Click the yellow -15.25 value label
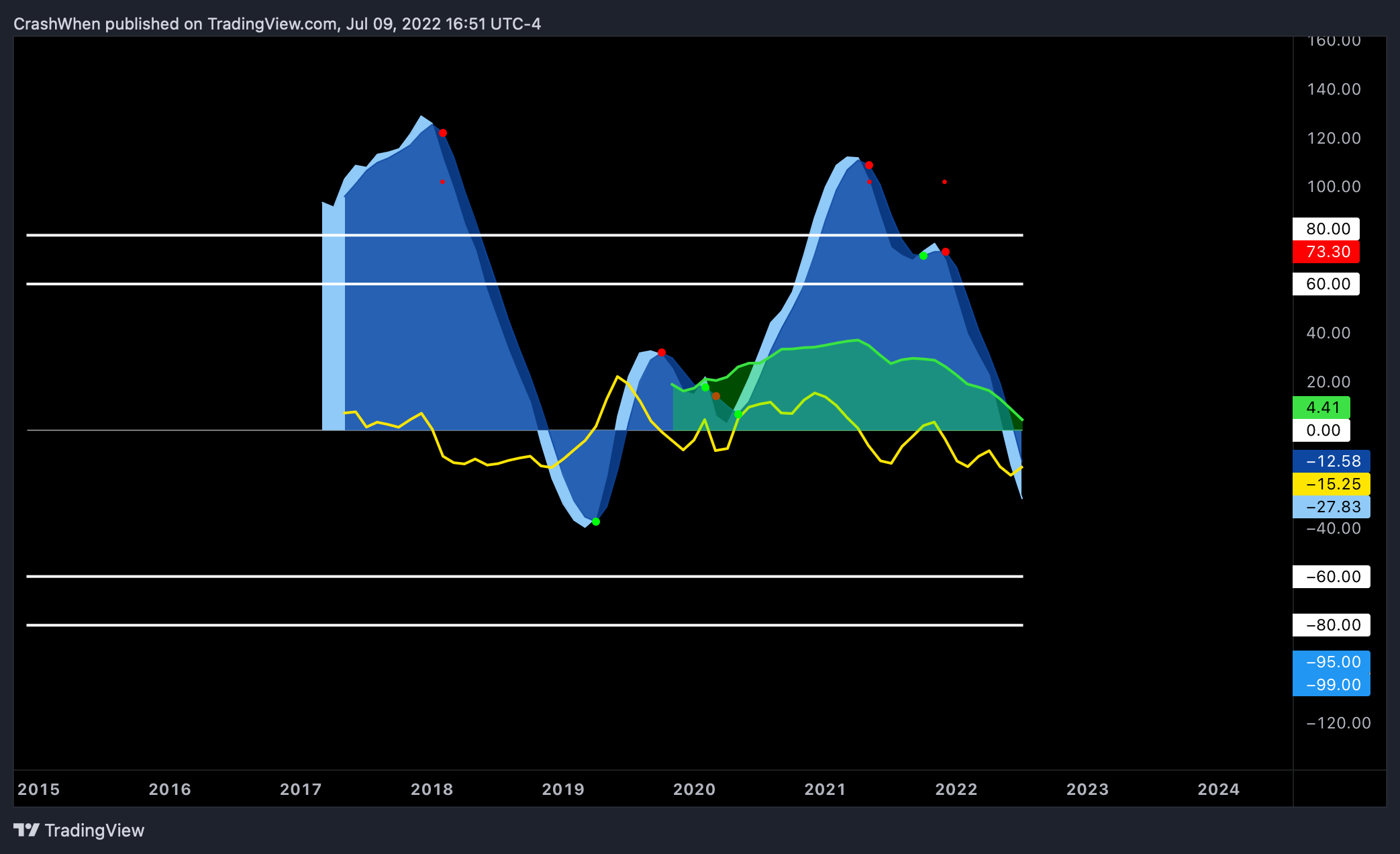Image resolution: width=1400 pixels, height=854 pixels. pos(1332,484)
